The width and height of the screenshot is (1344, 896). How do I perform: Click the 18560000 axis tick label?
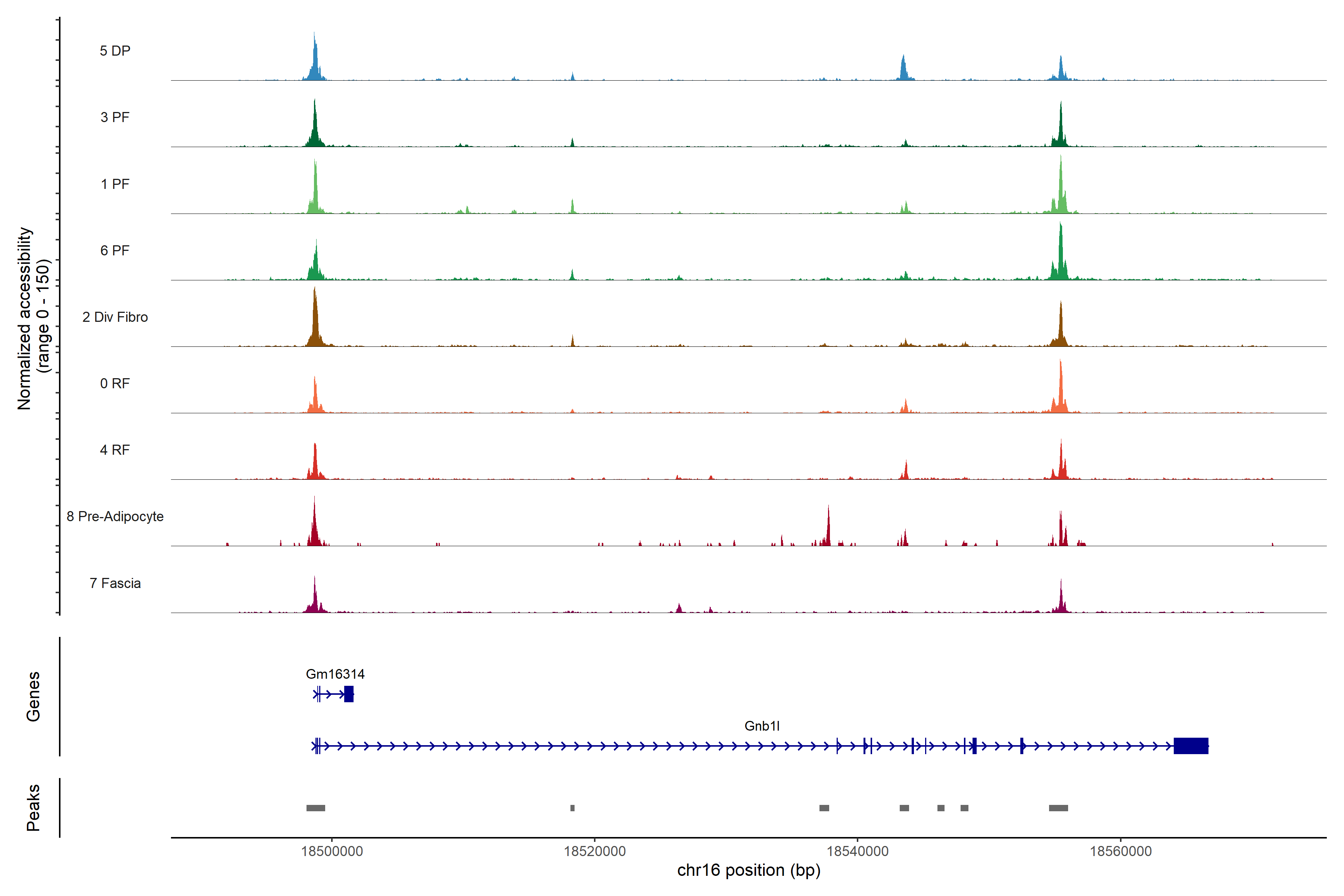(1121, 852)
